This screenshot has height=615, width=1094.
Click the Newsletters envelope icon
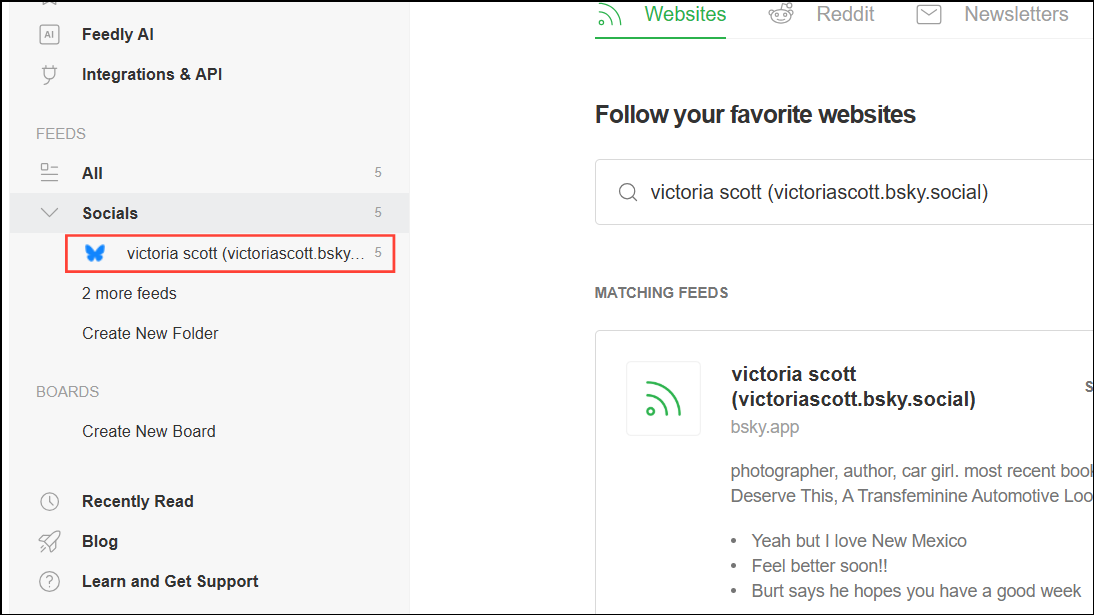click(x=929, y=14)
